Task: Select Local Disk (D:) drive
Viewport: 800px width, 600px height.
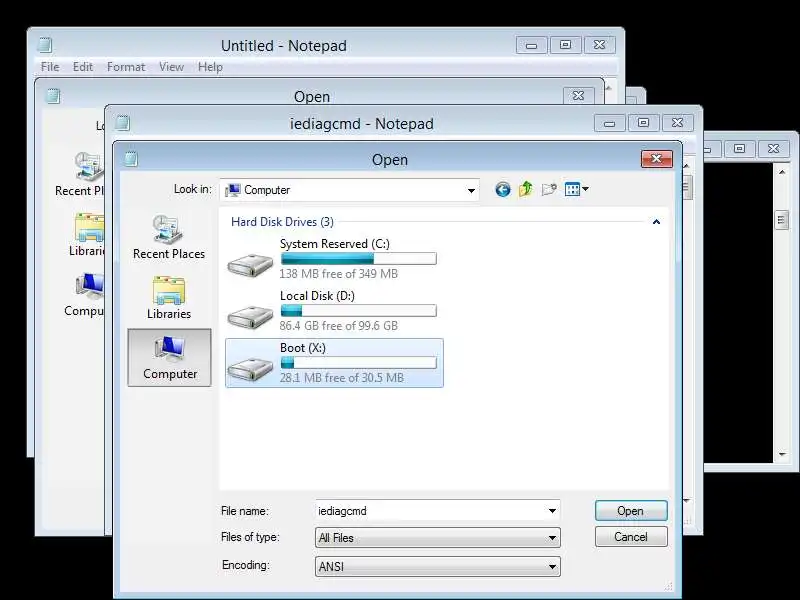Action: pos(334,311)
